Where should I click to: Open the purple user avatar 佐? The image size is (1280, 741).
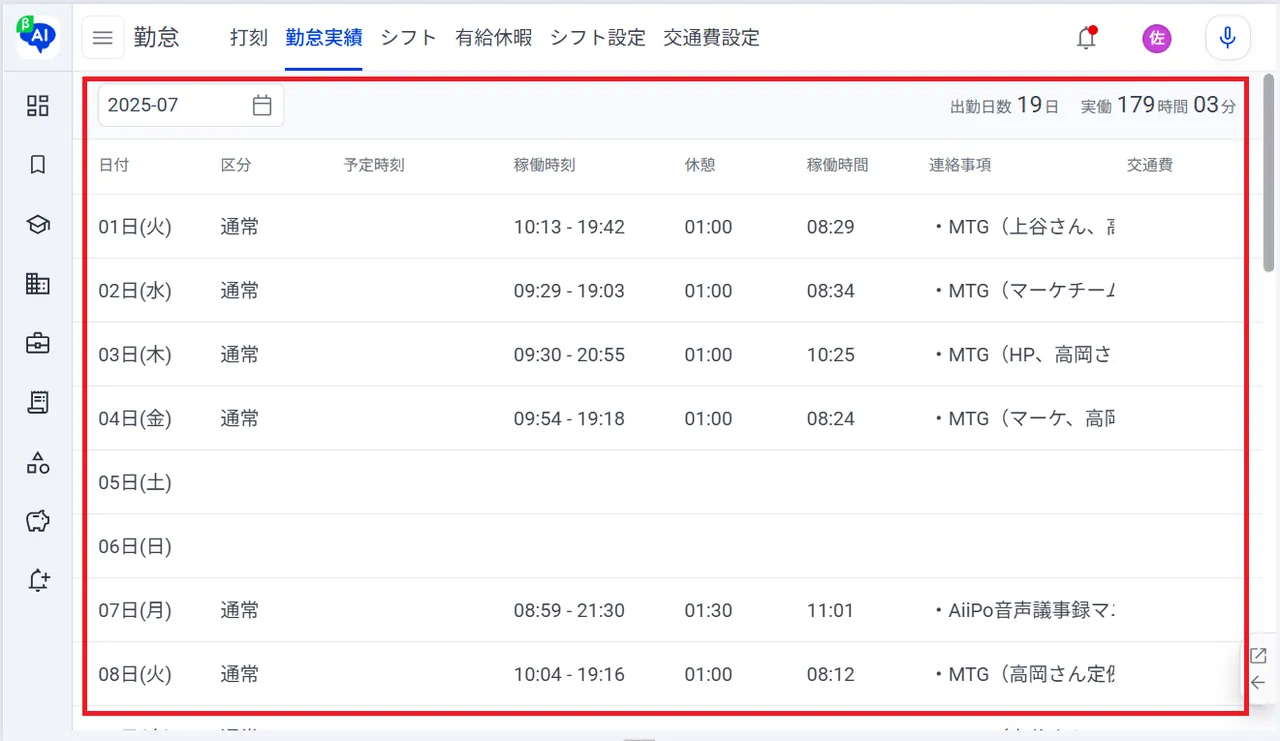click(x=1157, y=38)
